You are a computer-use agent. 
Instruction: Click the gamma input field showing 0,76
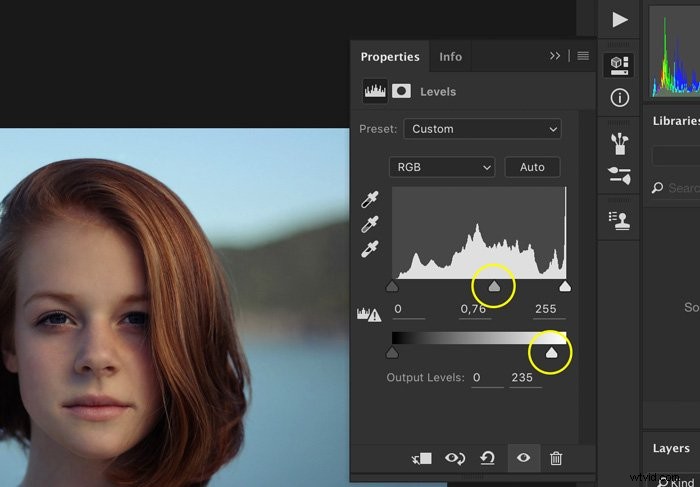coord(475,309)
